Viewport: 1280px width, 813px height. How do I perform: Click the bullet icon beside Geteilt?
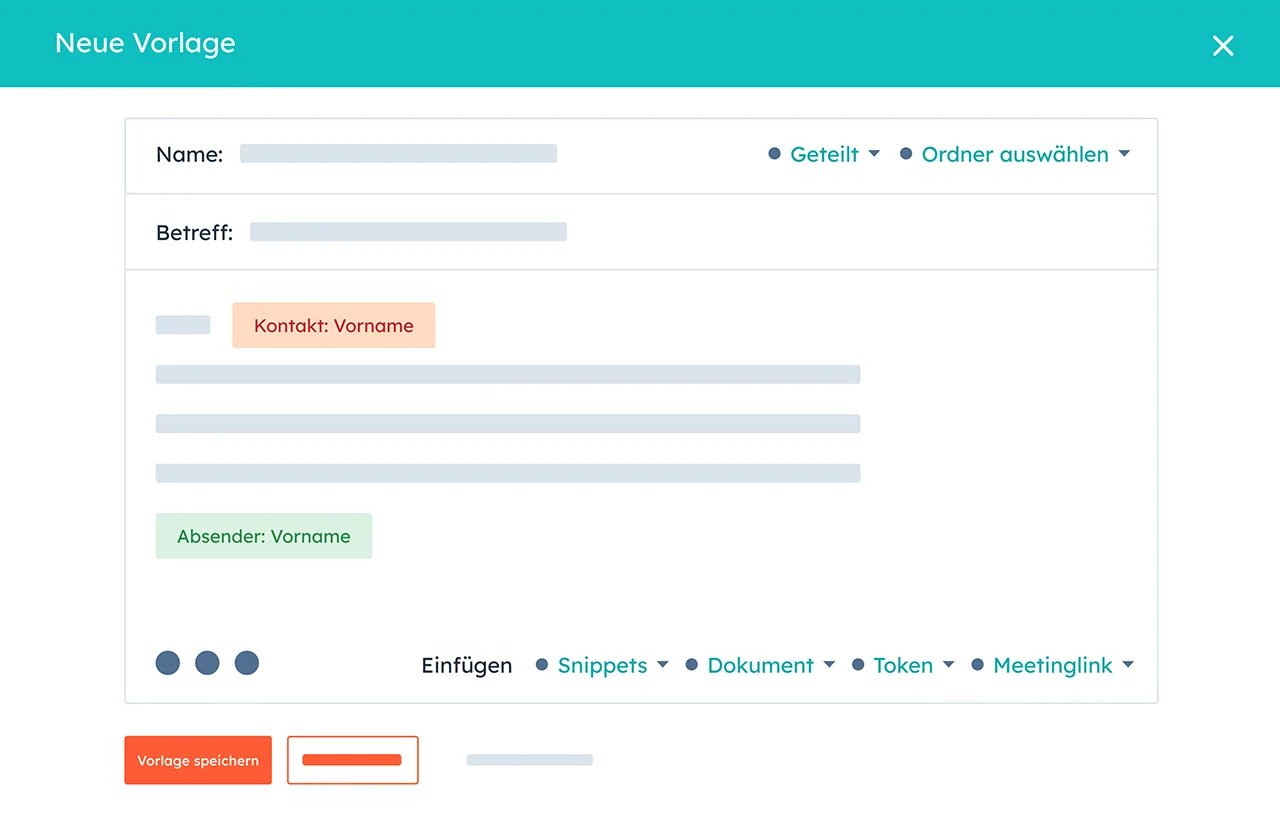point(773,153)
